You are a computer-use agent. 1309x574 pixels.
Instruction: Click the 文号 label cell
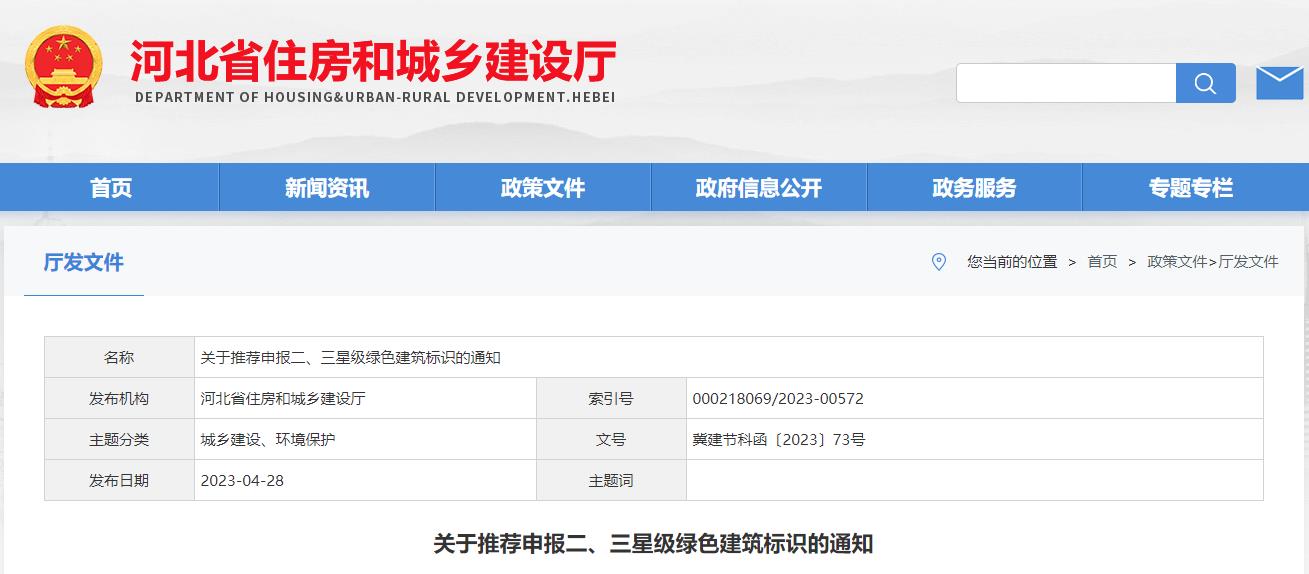611,439
